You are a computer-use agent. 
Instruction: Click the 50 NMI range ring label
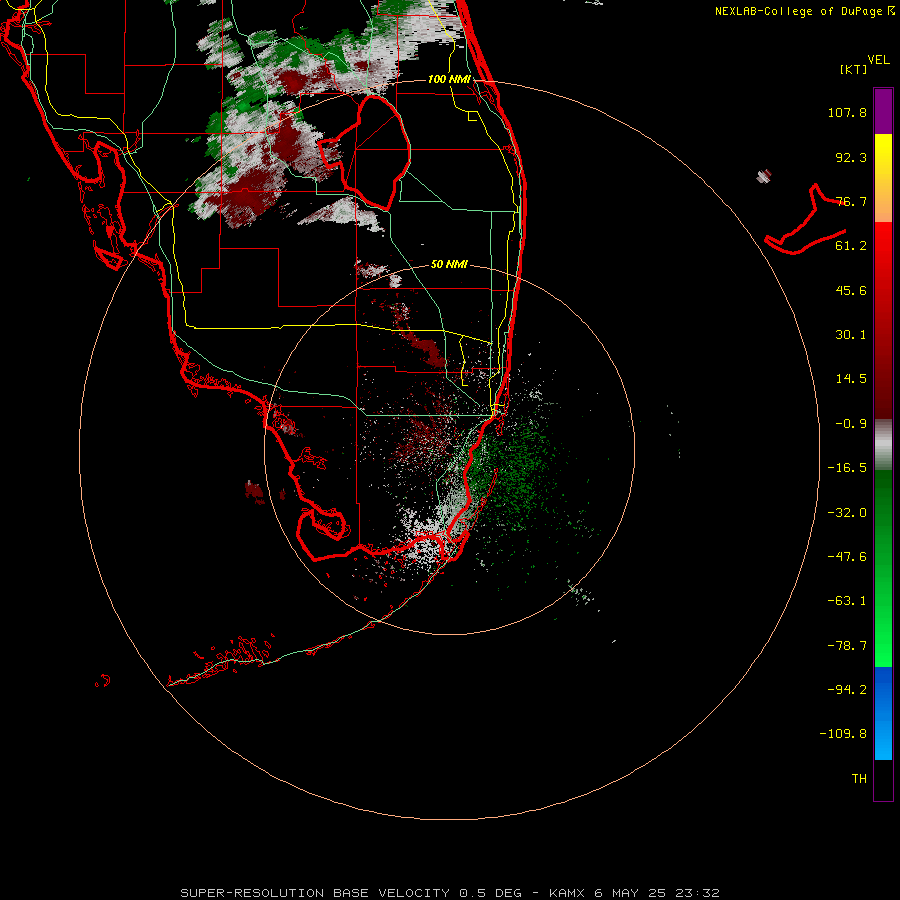click(x=449, y=264)
